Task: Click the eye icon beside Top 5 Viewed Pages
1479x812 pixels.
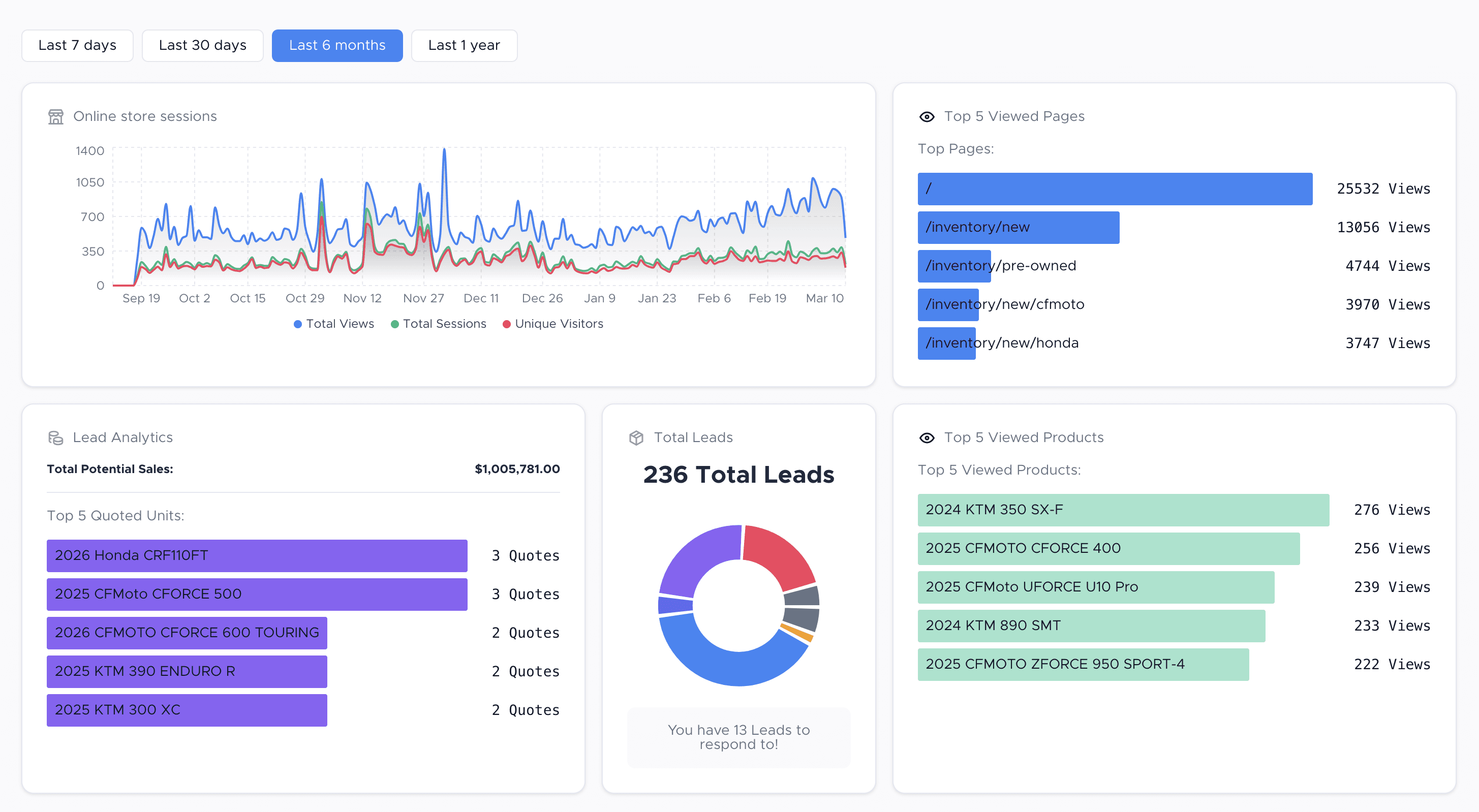Action: 926,116
